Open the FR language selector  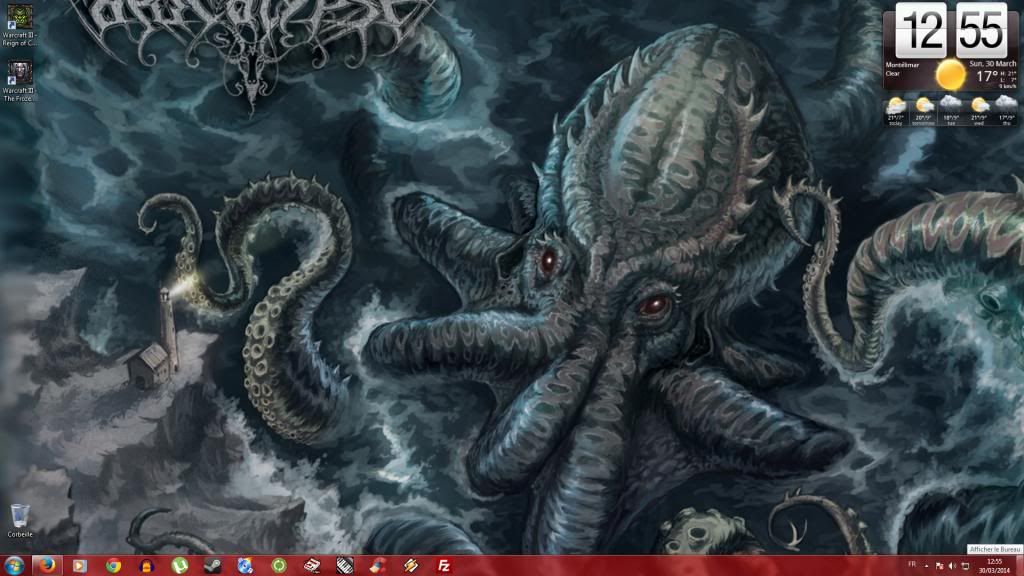point(911,565)
